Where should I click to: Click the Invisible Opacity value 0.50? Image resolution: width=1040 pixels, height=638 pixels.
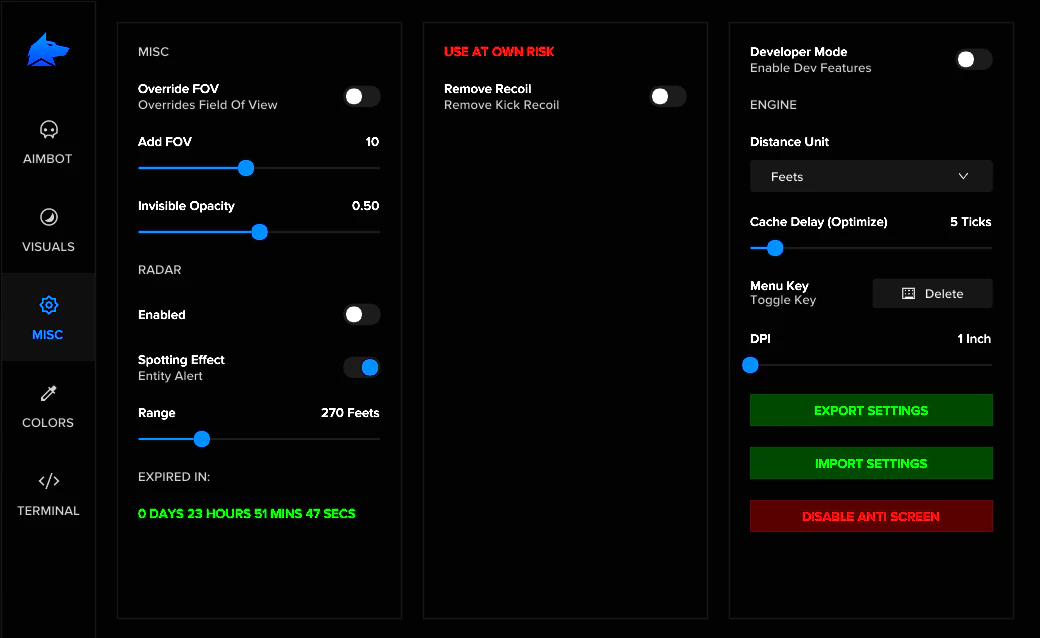pyautogui.click(x=365, y=206)
